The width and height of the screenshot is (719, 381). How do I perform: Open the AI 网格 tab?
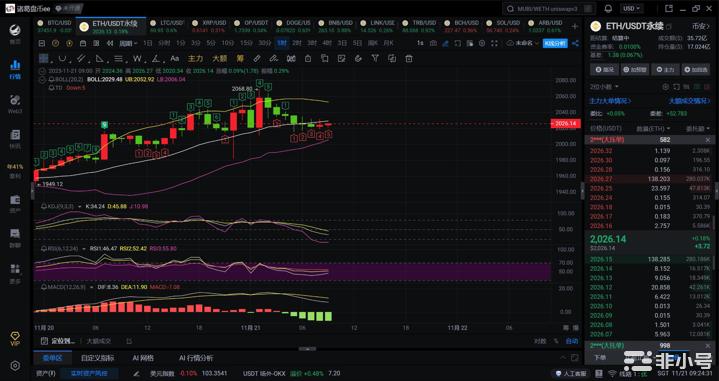(x=143, y=358)
